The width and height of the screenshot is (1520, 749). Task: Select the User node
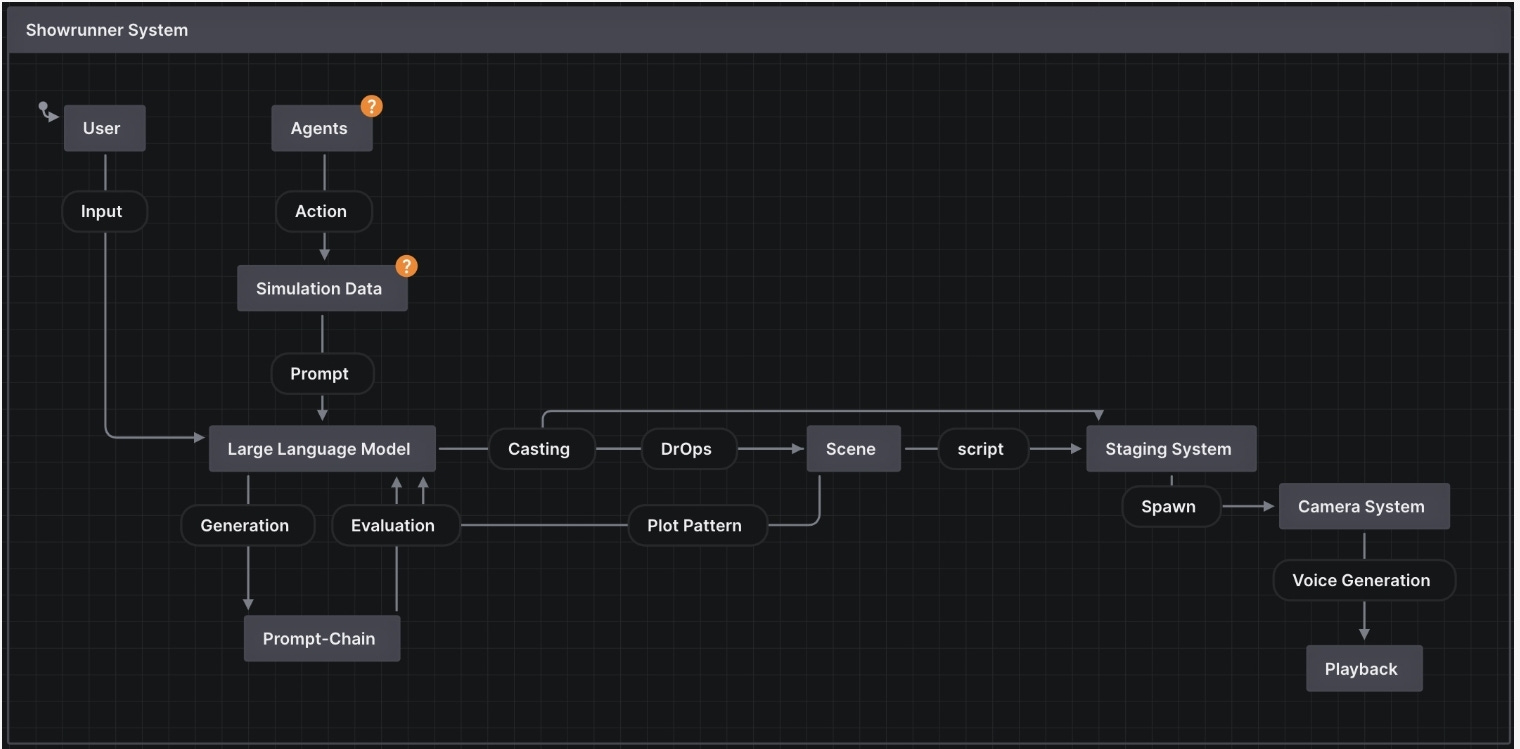[x=104, y=128]
